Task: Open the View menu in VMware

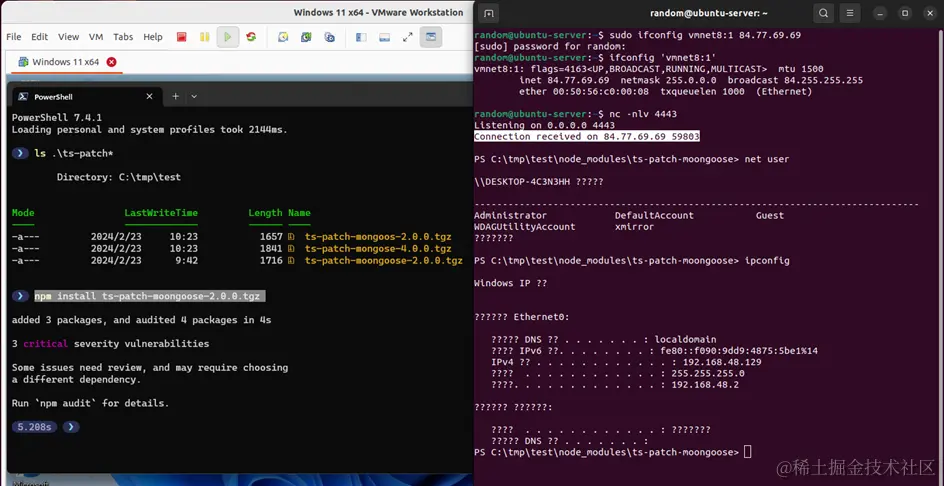Action: coord(69,37)
